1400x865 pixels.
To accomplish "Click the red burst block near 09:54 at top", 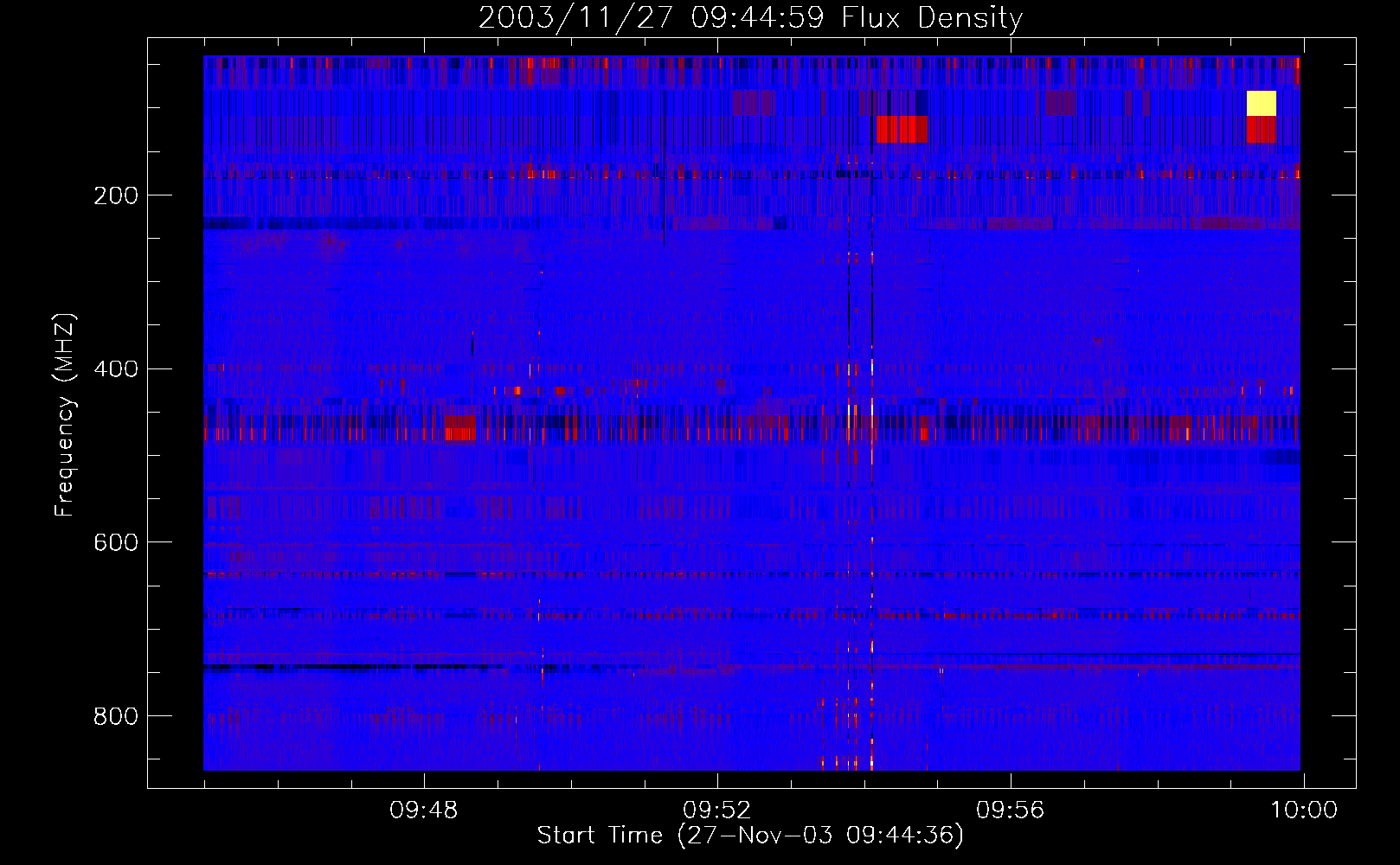I will [x=902, y=129].
